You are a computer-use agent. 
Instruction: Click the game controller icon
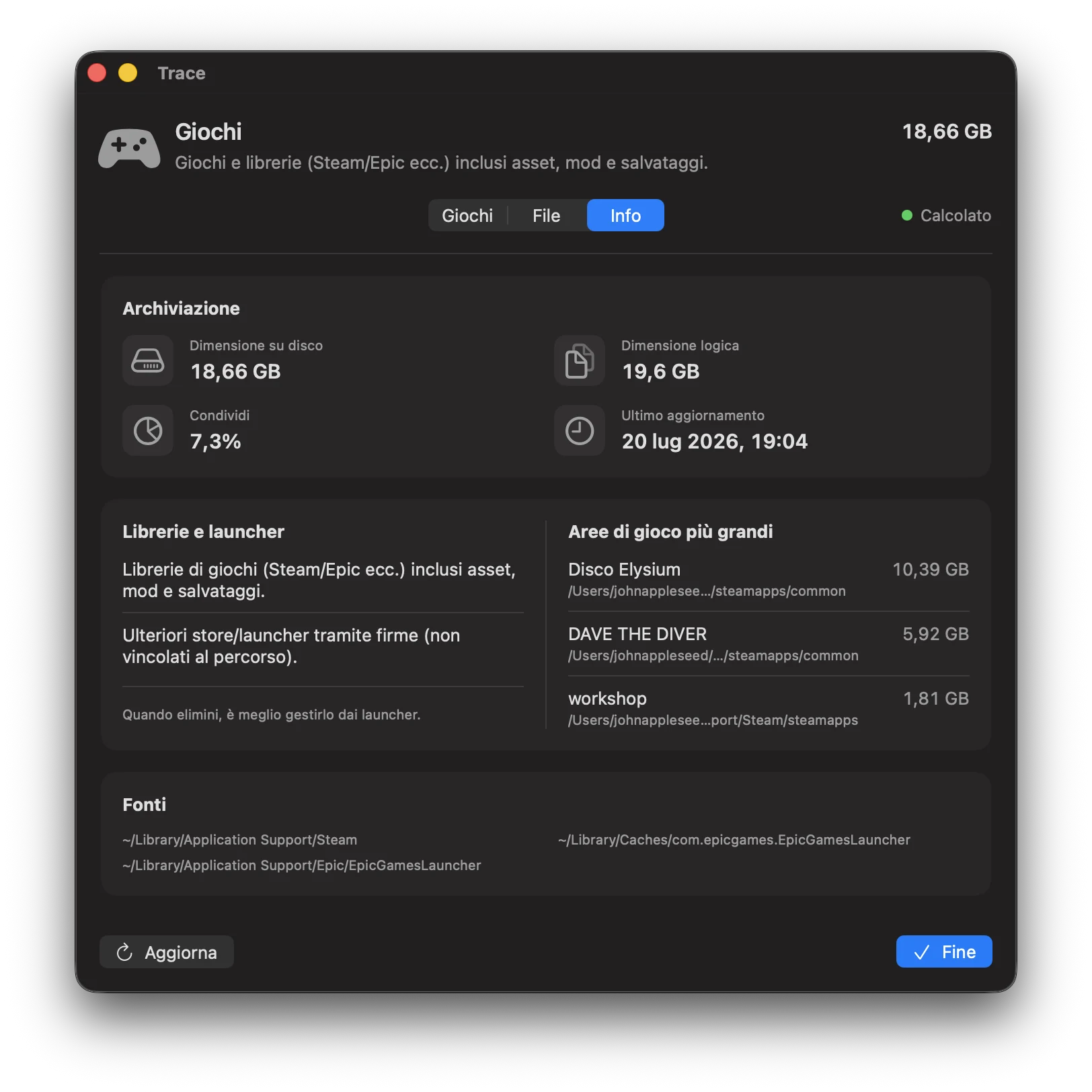129,148
